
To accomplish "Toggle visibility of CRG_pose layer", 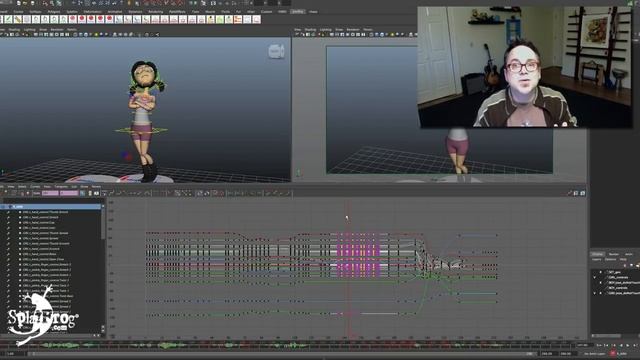I will click(594, 293).
